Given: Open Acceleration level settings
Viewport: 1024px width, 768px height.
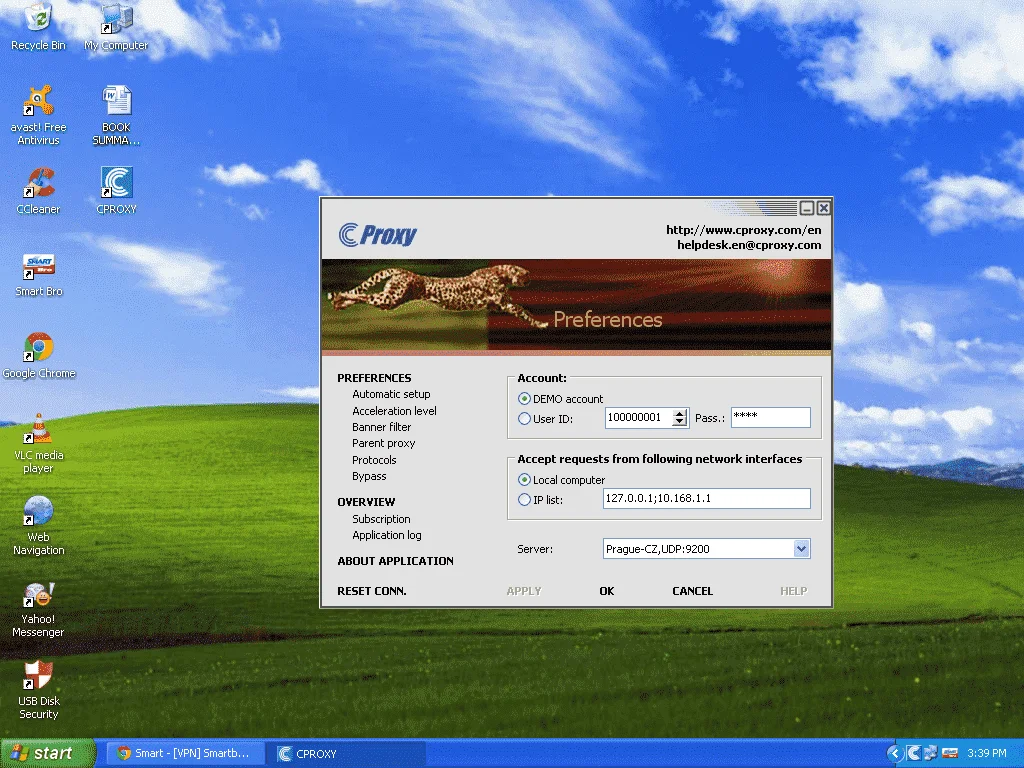Looking at the screenshot, I should [x=394, y=411].
